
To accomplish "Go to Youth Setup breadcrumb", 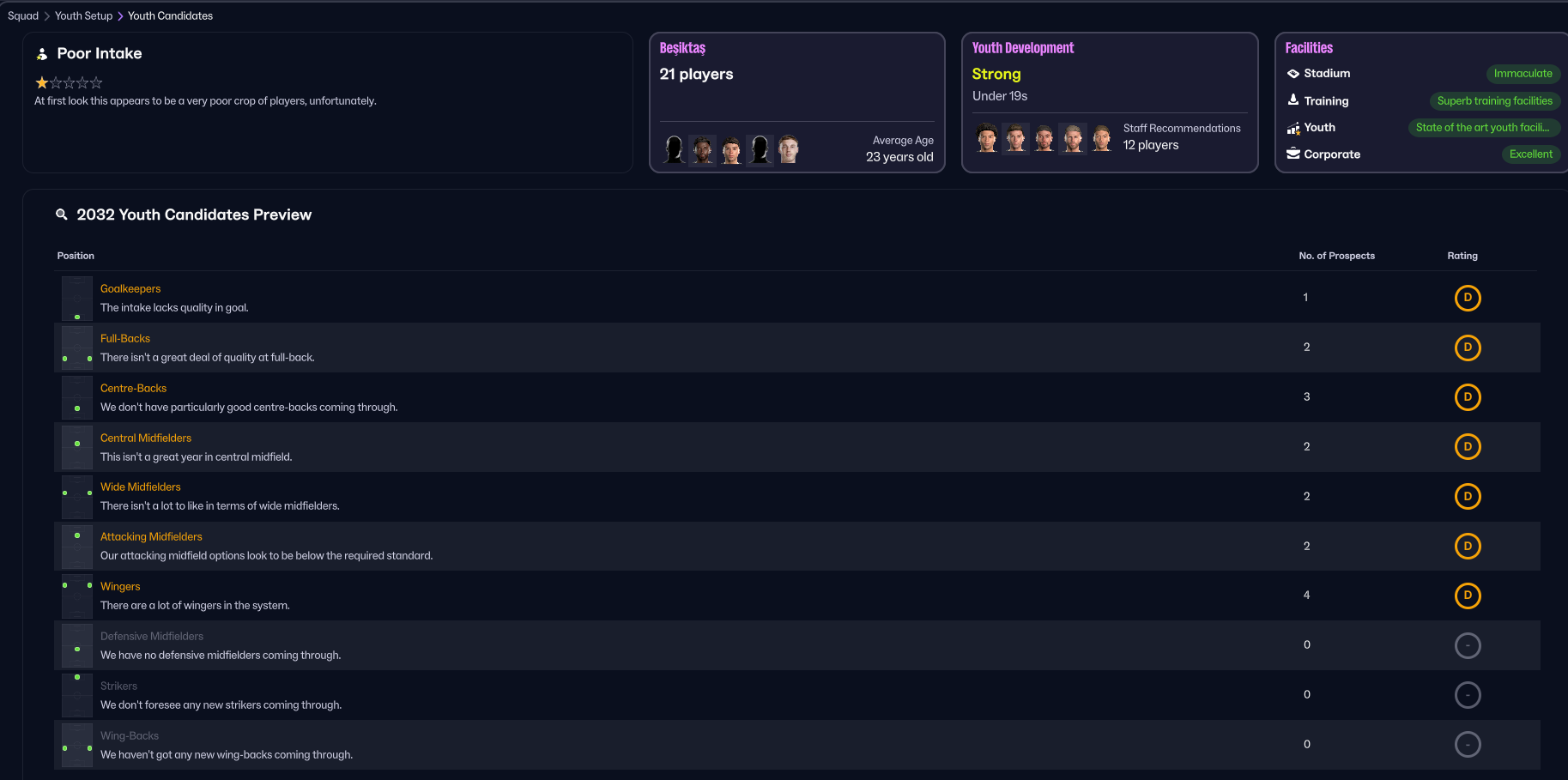I will pyautogui.click(x=83, y=15).
